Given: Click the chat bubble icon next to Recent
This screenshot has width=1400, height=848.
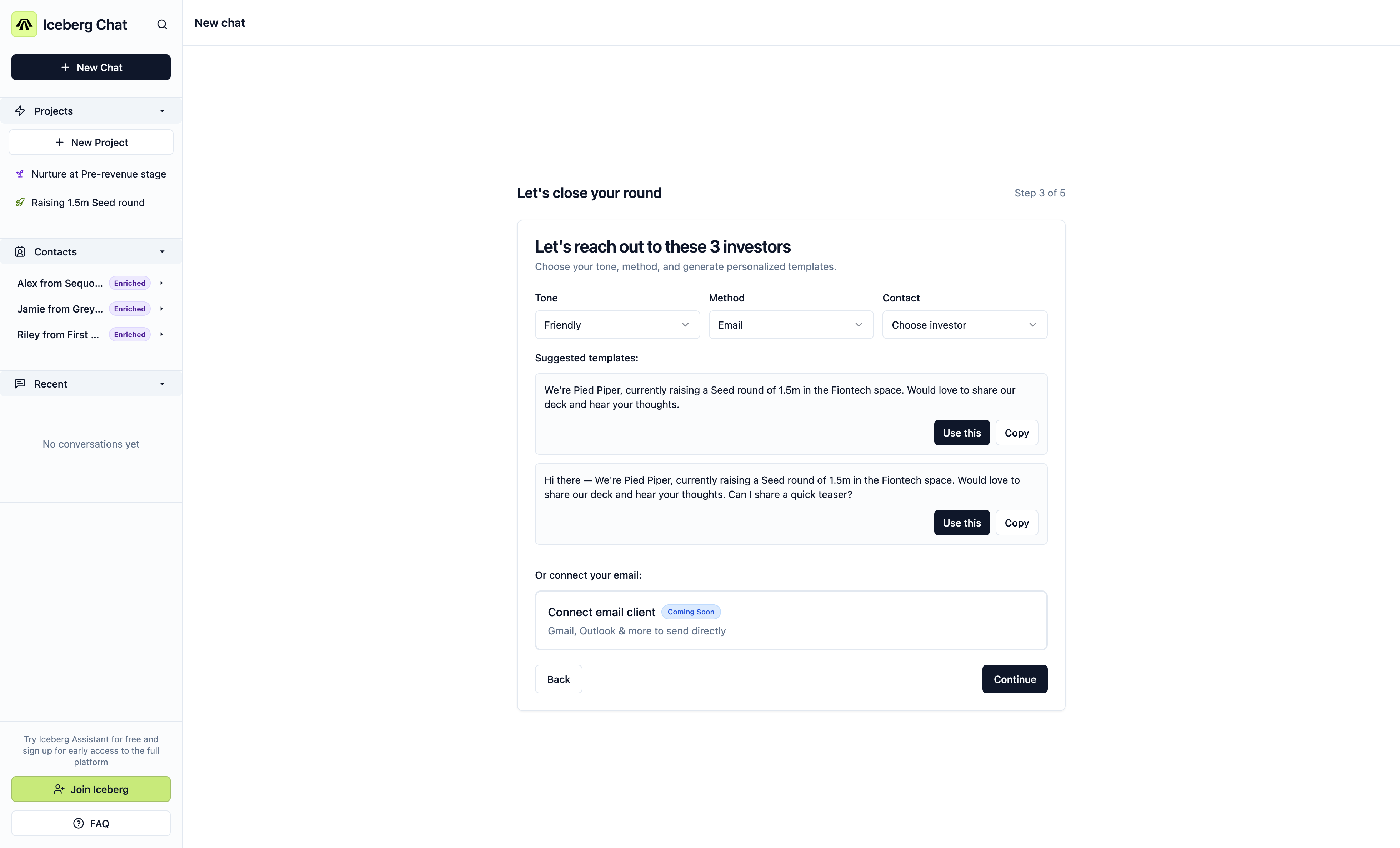Looking at the screenshot, I should point(20,383).
